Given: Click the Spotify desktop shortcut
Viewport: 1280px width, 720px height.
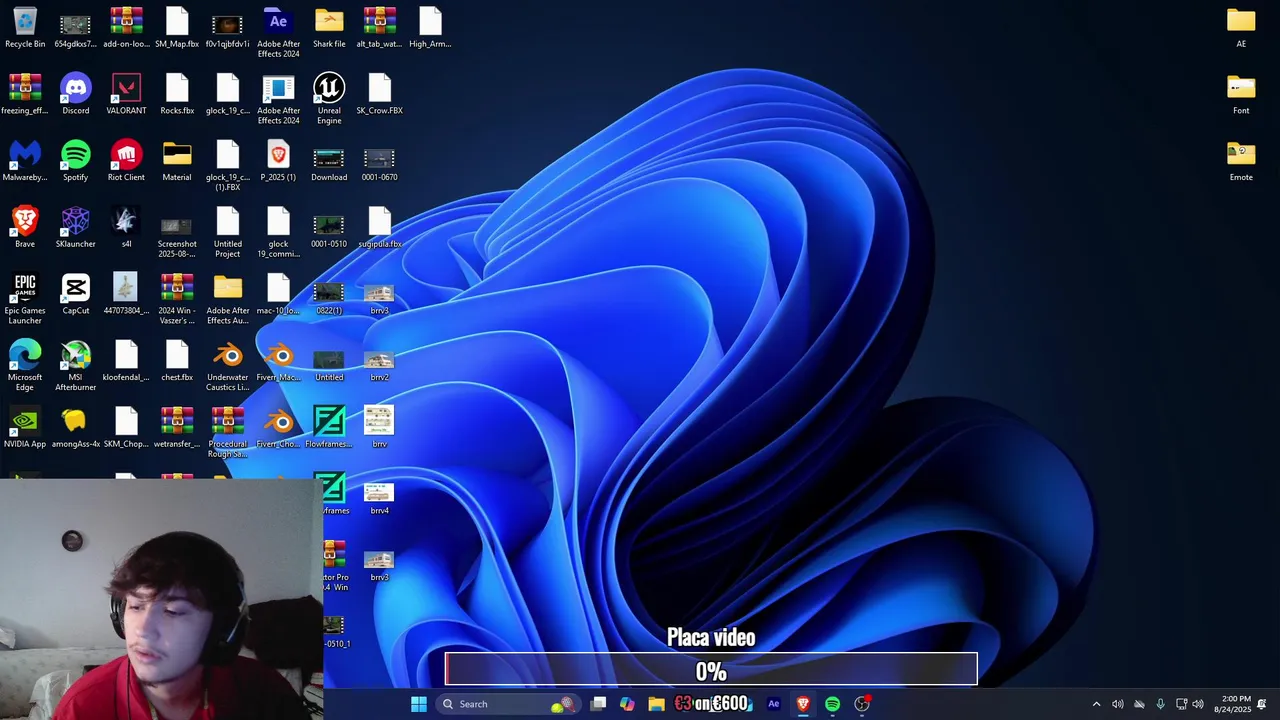Looking at the screenshot, I should 75,162.
